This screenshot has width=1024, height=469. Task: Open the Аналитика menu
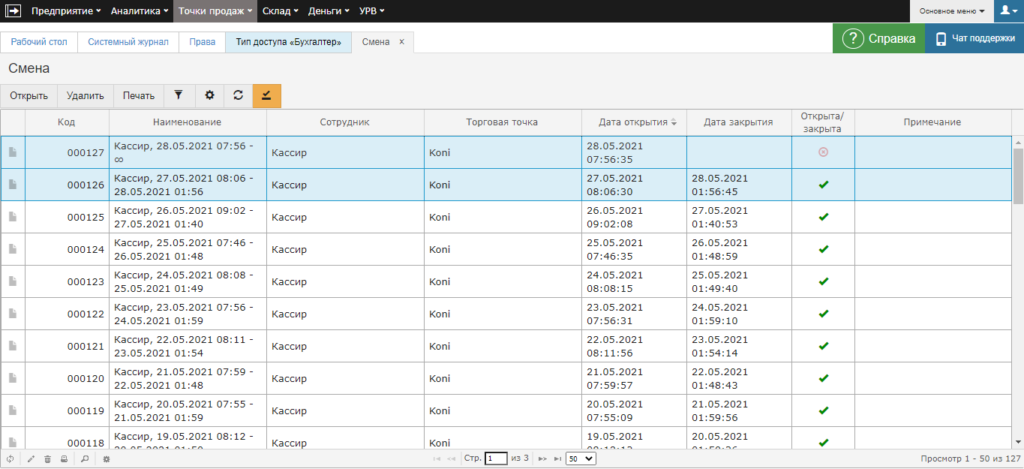(x=140, y=10)
